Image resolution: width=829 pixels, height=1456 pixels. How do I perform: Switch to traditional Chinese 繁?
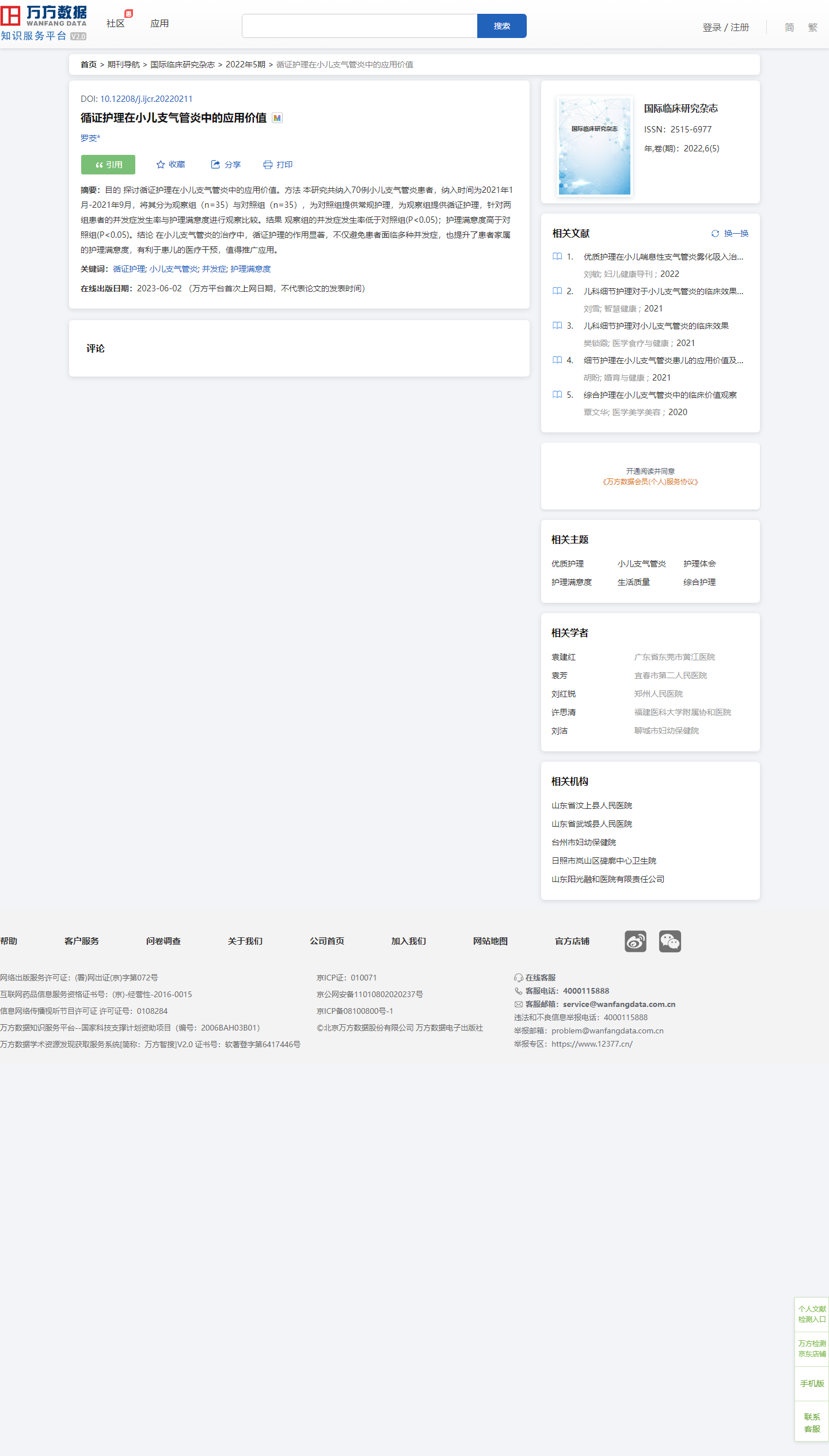click(812, 28)
